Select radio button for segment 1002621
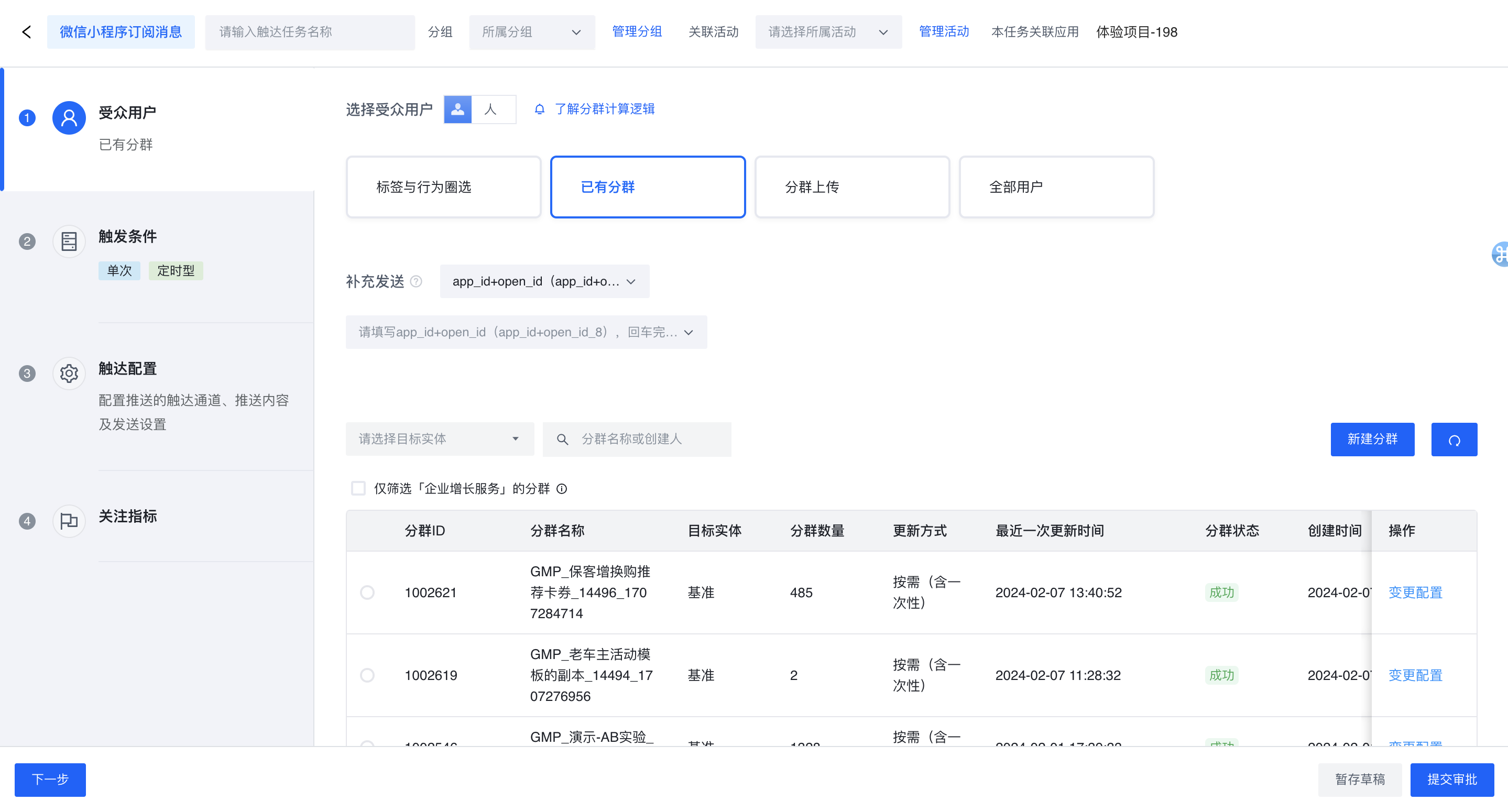 pos(368,592)
